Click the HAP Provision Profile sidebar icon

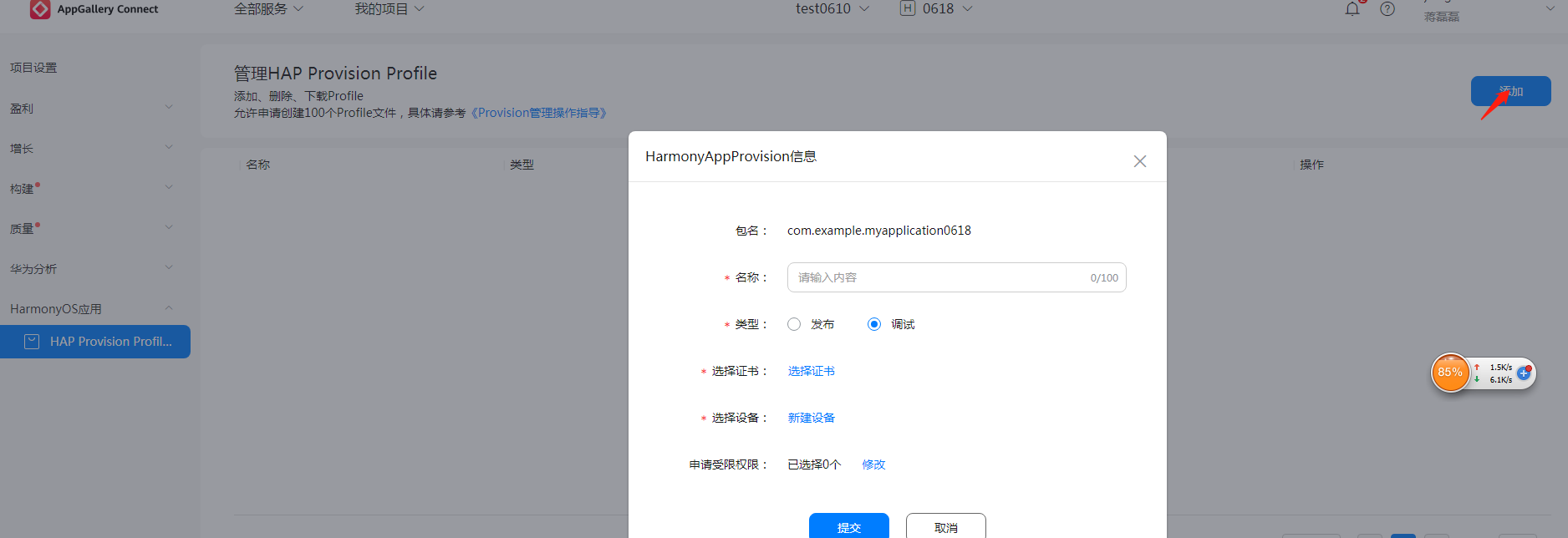pos(32,342)
